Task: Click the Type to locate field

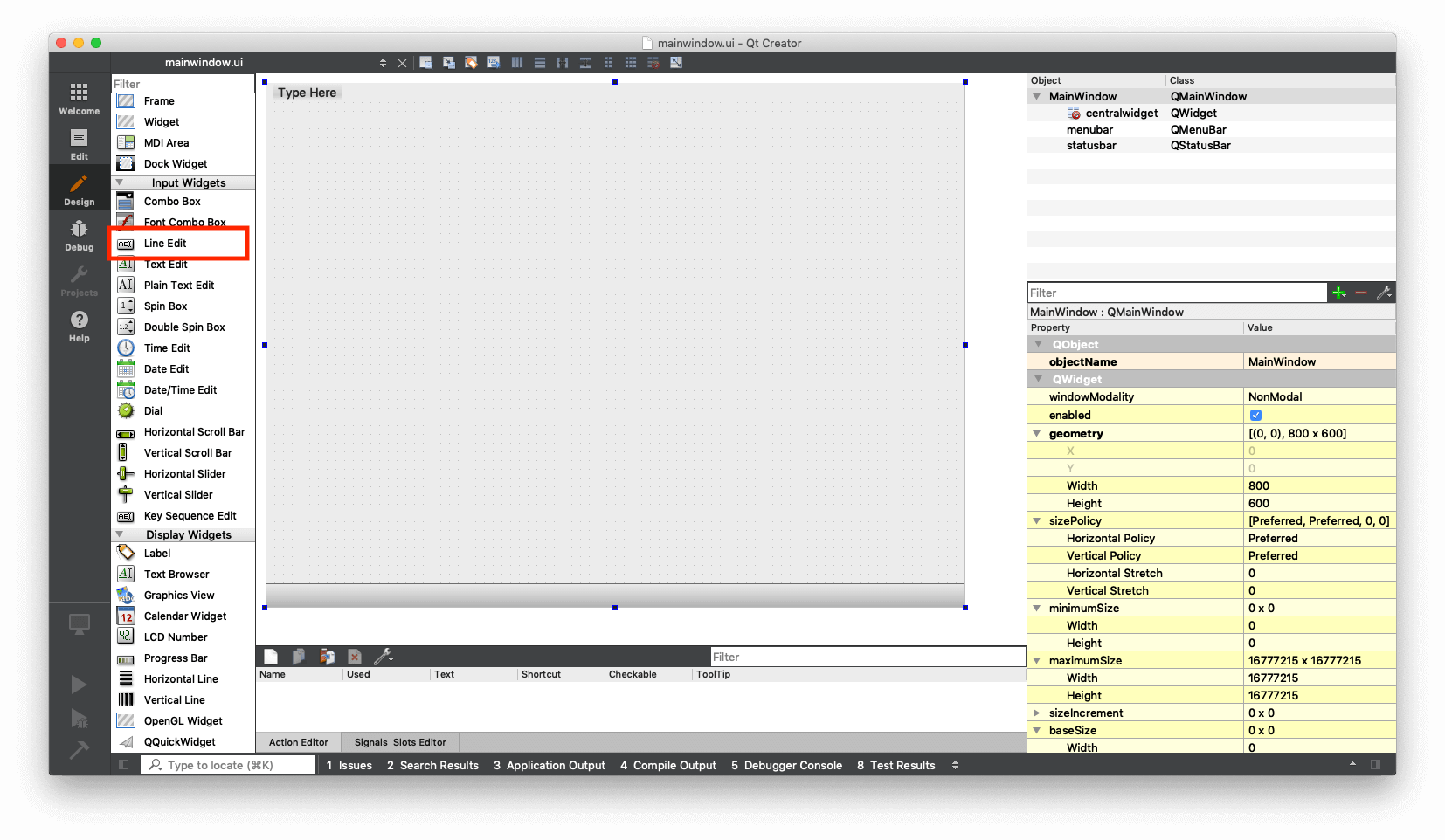Action: pos(228,765)
